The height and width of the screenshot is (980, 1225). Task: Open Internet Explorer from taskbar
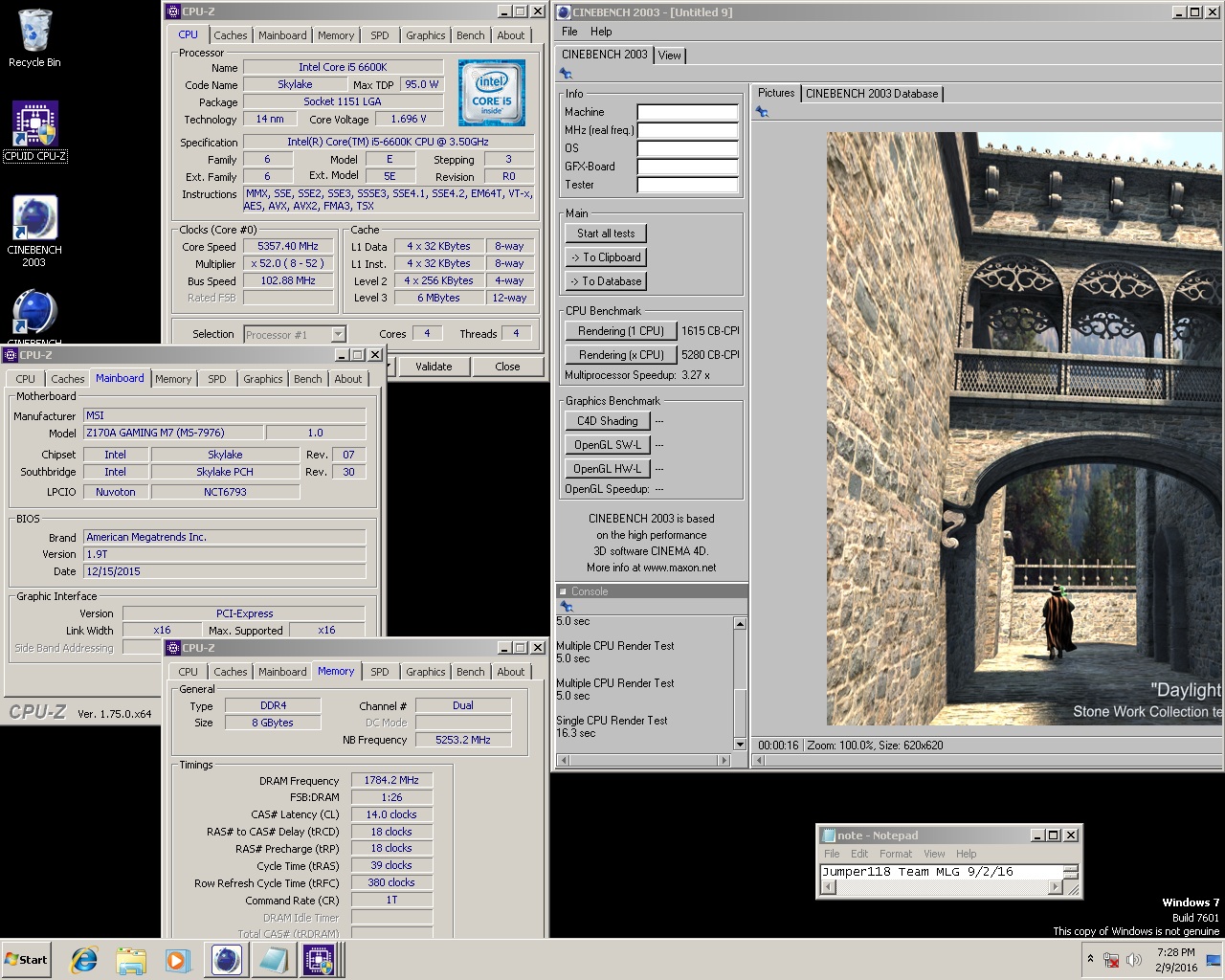pyautogui.click(x=84, y=960)
